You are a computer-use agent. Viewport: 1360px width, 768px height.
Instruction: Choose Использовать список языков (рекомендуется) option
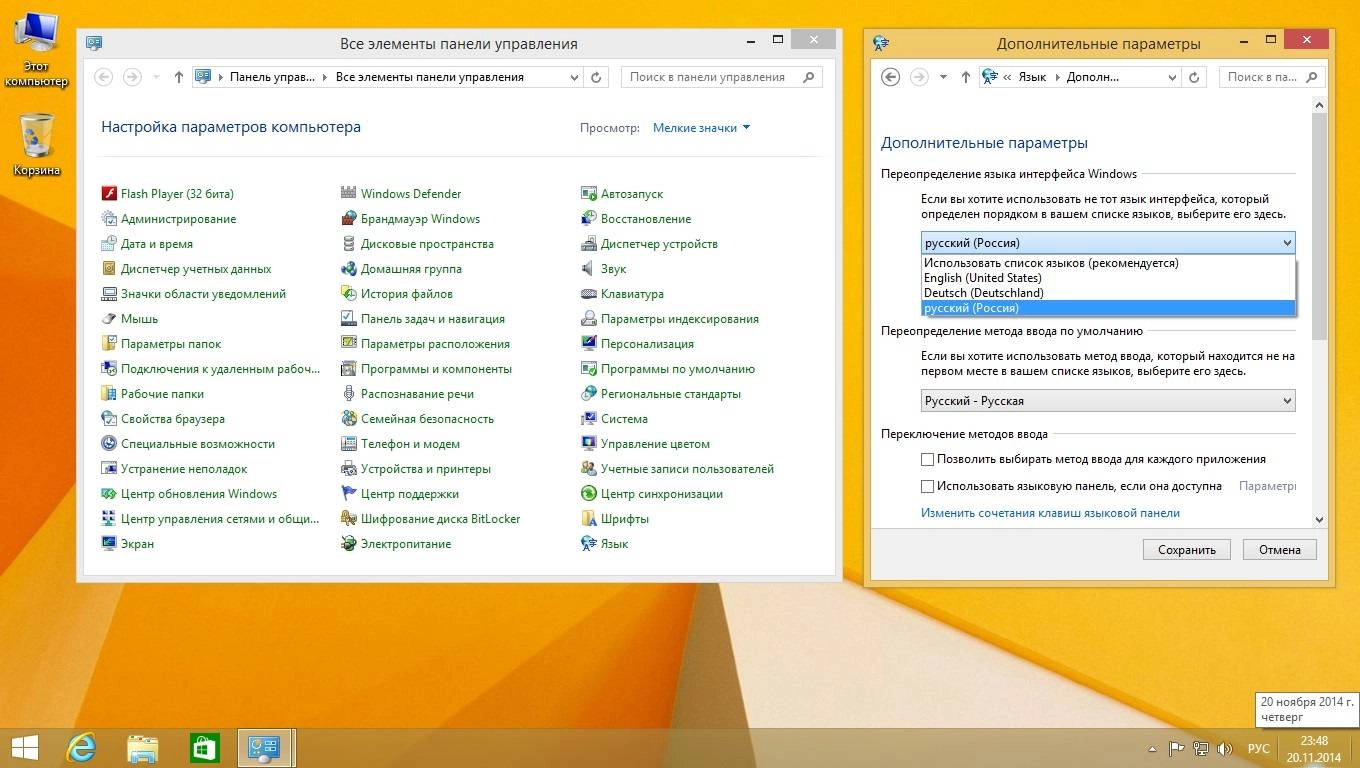[1108, 263]
